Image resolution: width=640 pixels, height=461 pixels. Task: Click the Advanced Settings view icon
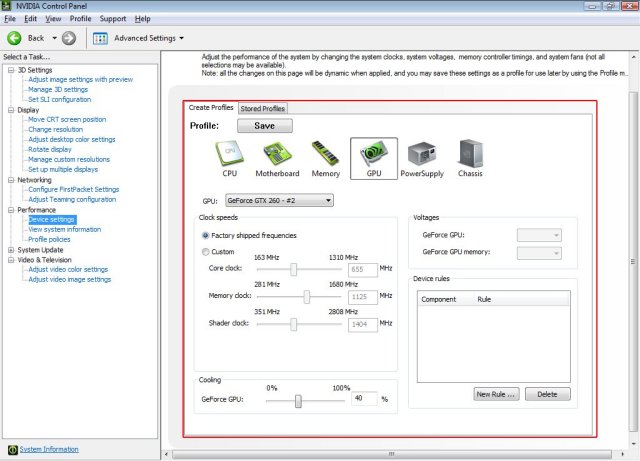pyautogui.click(x=100, y=38)
